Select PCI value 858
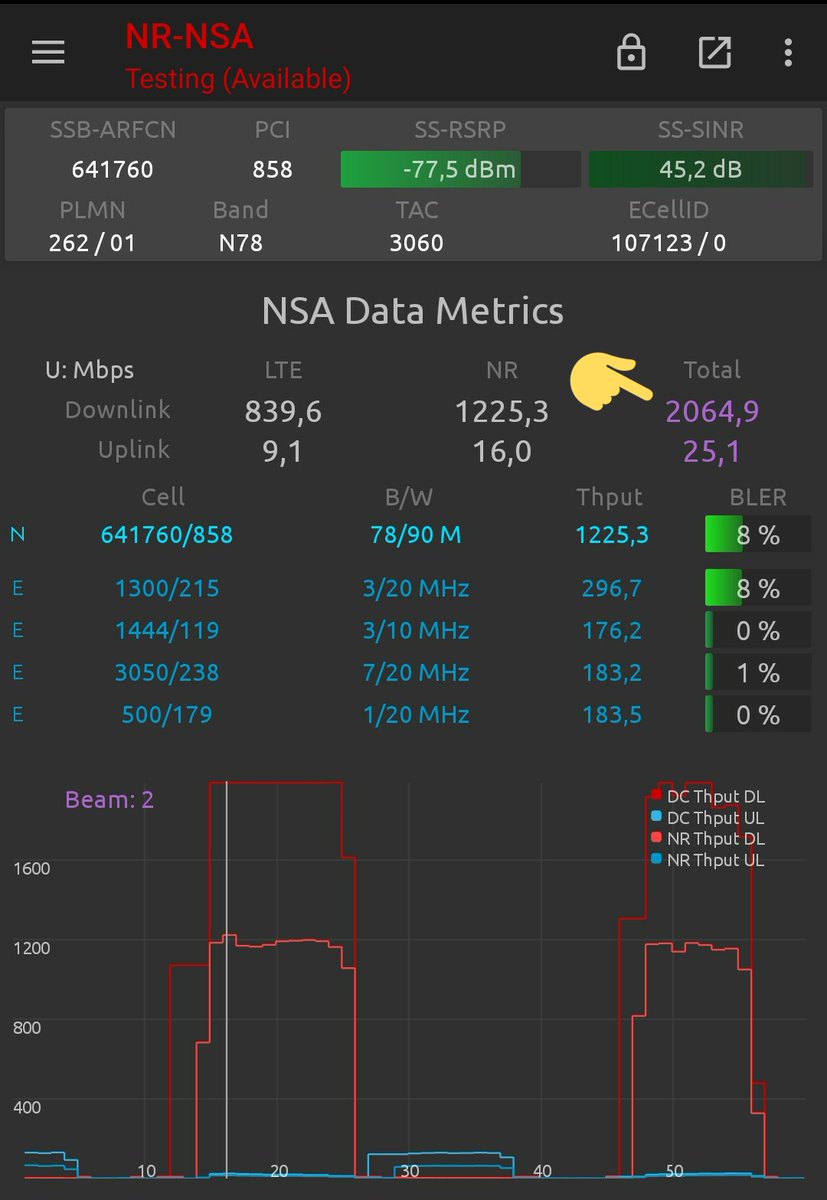The height and width of the screenshot is (1200, 827). 272,169
